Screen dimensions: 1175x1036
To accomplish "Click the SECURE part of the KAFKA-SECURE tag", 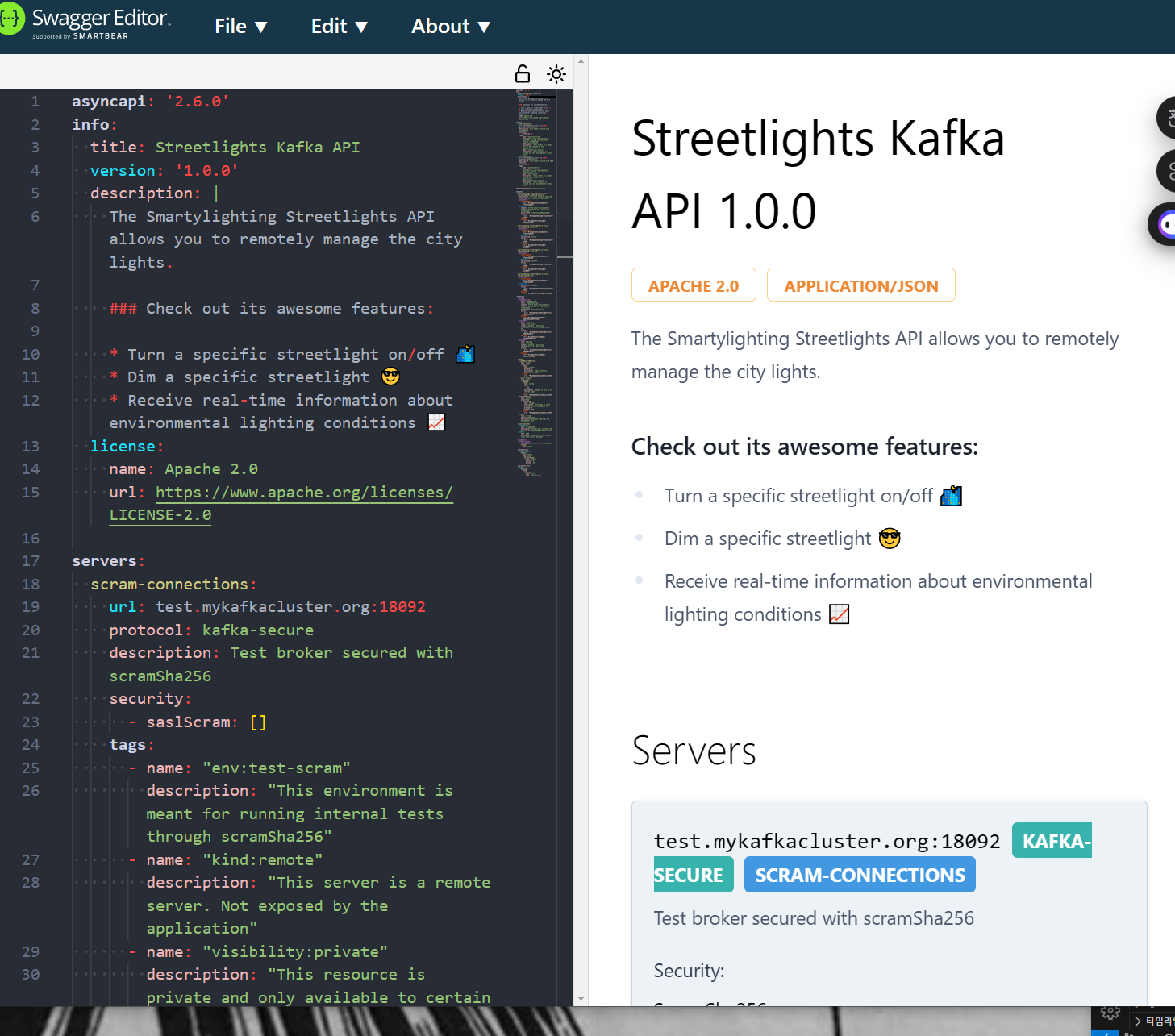I will [693, 875].
